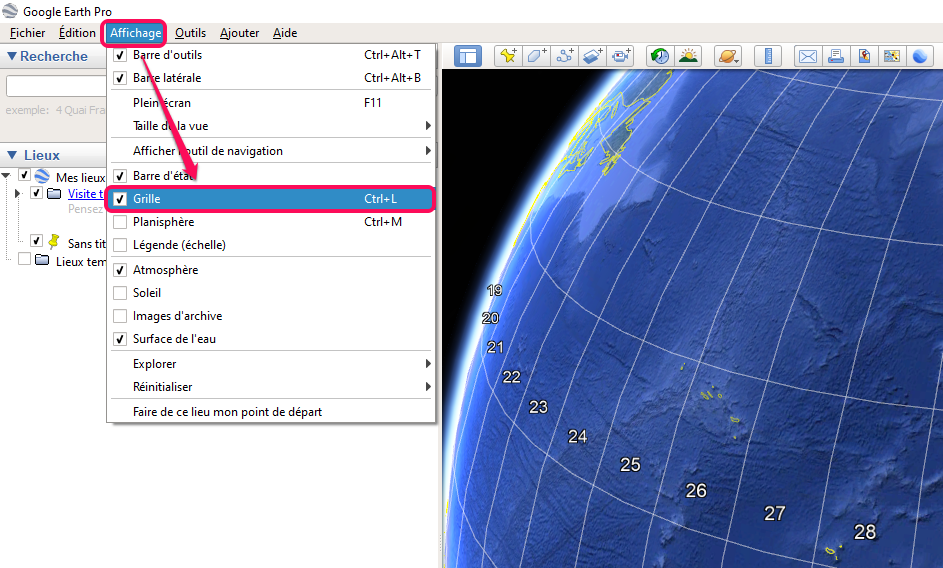Record a tour with the camera icon
This screenshot has width=943, height=568.
coord(621,56)
